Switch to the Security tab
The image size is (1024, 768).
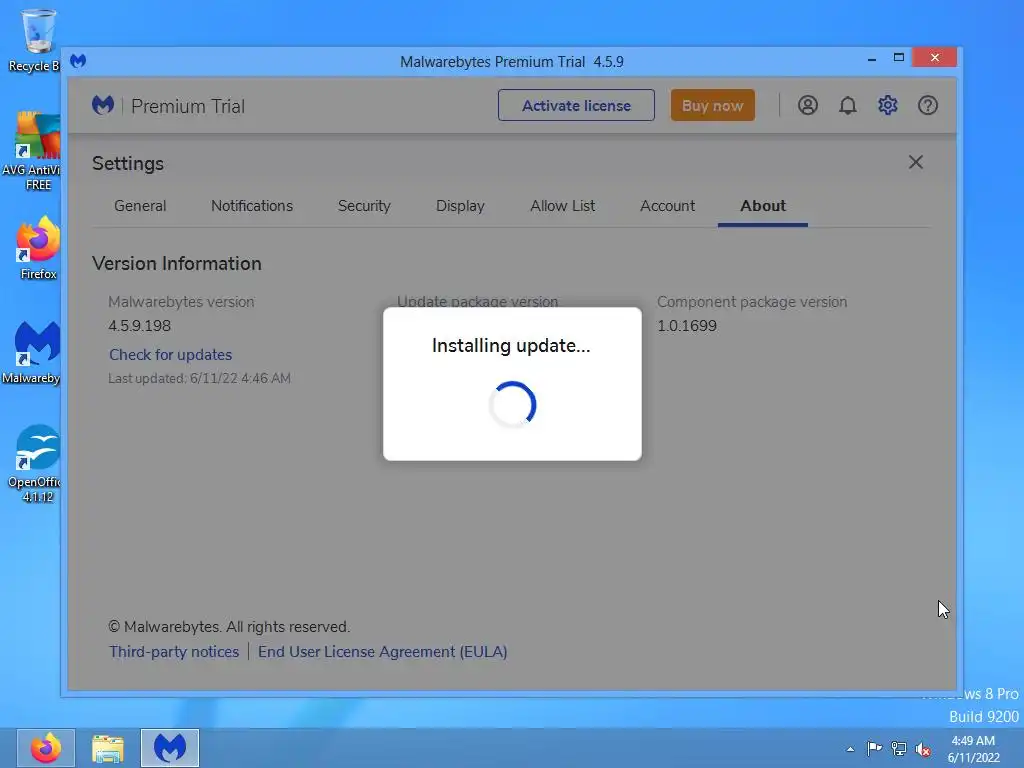pyautogui.click(x=364, y=206)
